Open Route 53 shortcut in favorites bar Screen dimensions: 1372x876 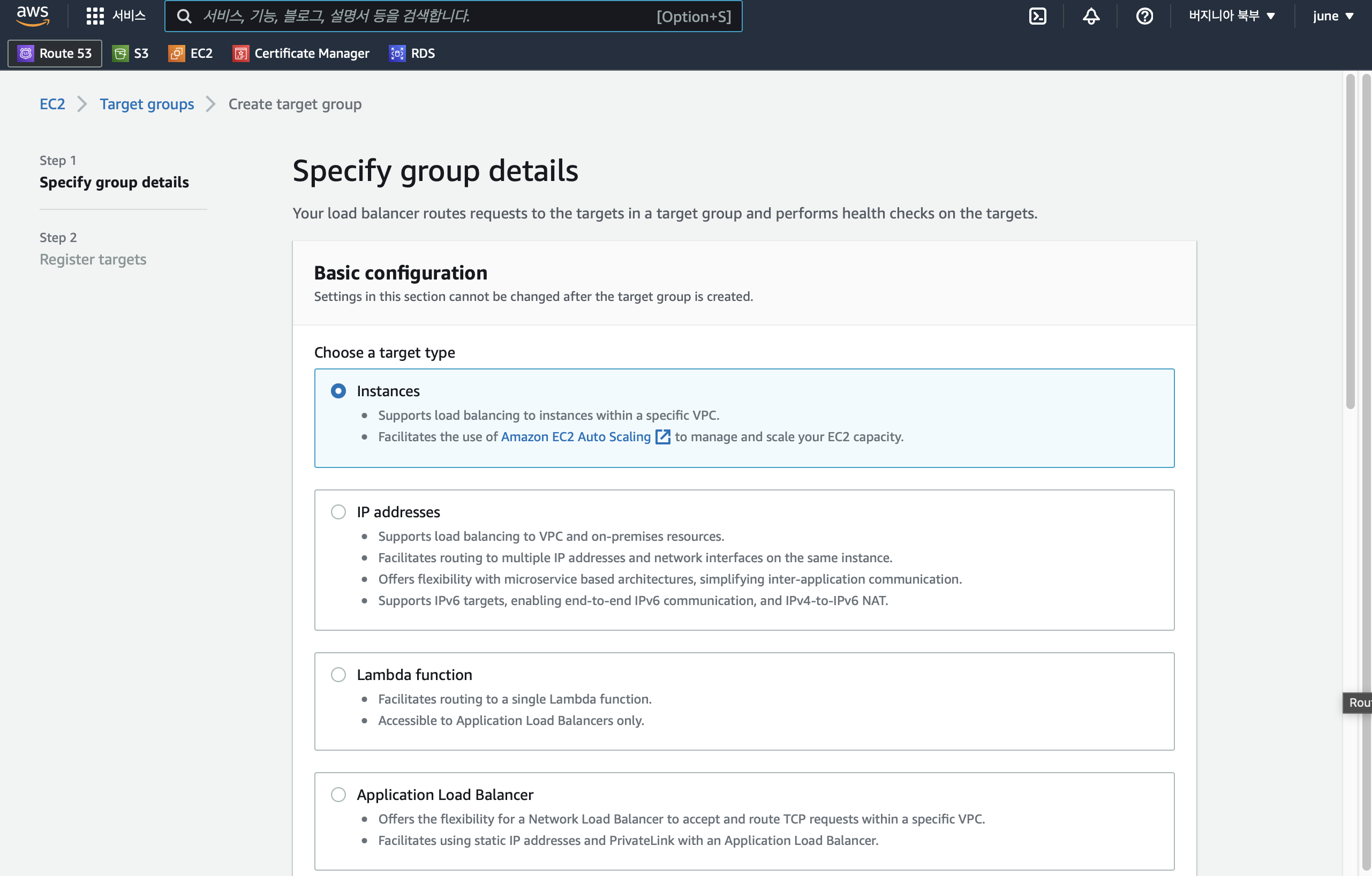[x=55, y=54]
